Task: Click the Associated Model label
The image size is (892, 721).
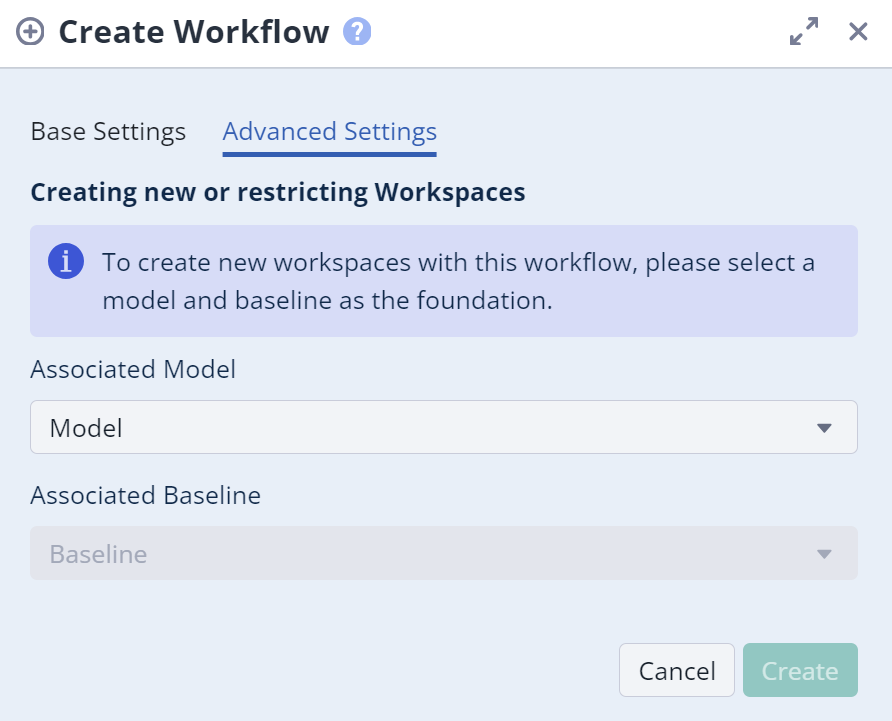Action: point(133,369)
